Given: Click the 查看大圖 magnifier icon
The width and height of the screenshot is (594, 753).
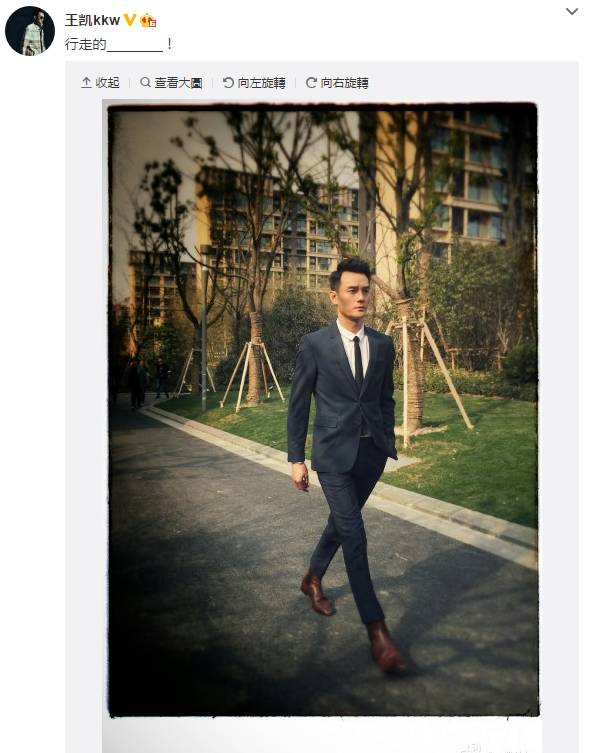Looking at the screenshot, I should coord(145,83).
